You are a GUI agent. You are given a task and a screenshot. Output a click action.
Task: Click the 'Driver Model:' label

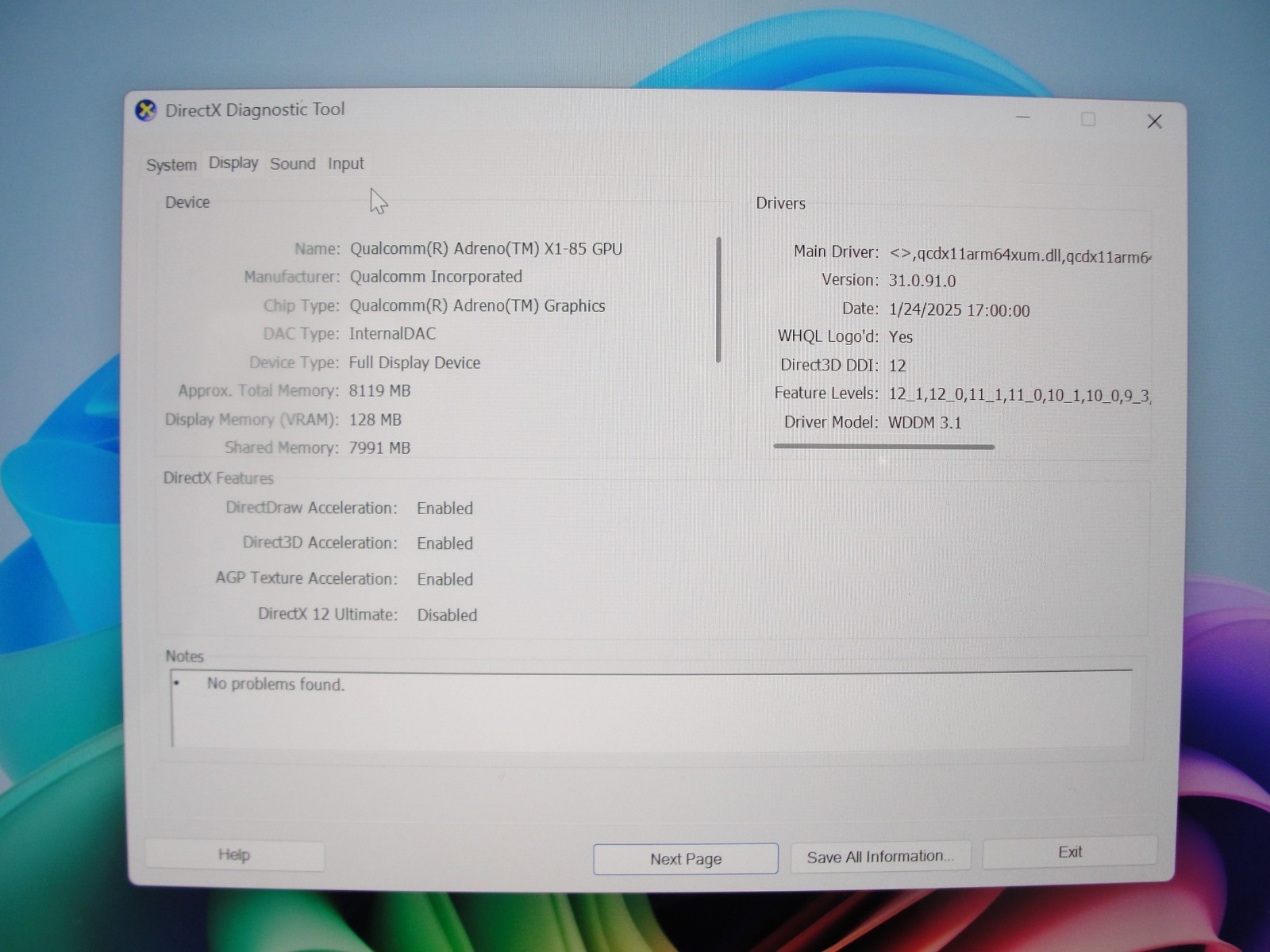831,422
